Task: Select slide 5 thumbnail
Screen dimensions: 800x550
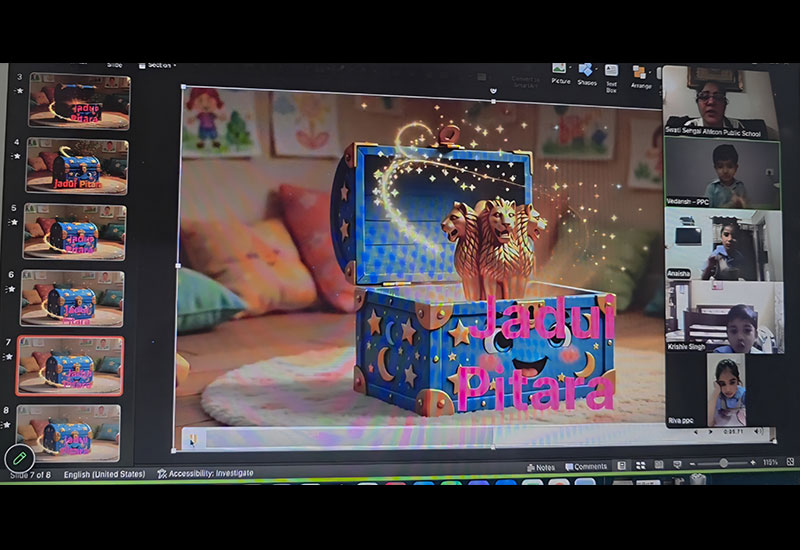Action: click(x=75, y=232)
